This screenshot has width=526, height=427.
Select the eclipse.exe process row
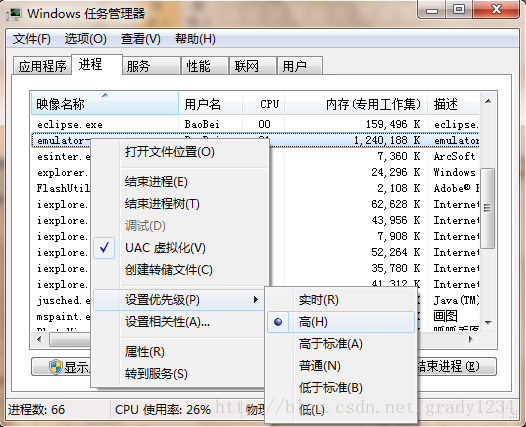pos(255,124)
